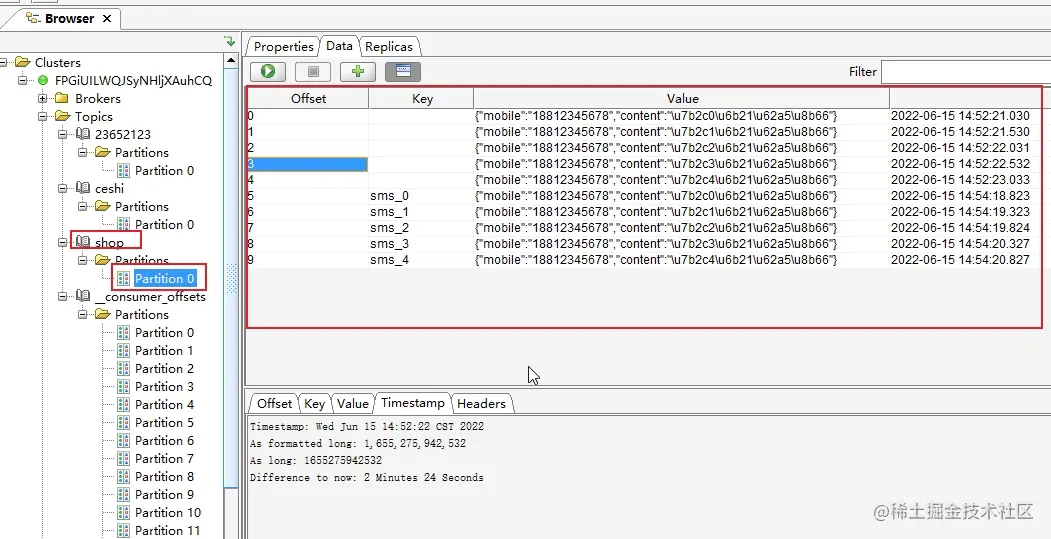Click the Partition 8 grid icon

(123, 477)
